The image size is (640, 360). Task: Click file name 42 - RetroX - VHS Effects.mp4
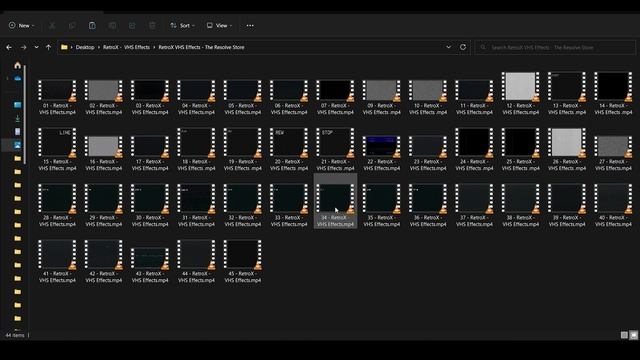[104, 277]
